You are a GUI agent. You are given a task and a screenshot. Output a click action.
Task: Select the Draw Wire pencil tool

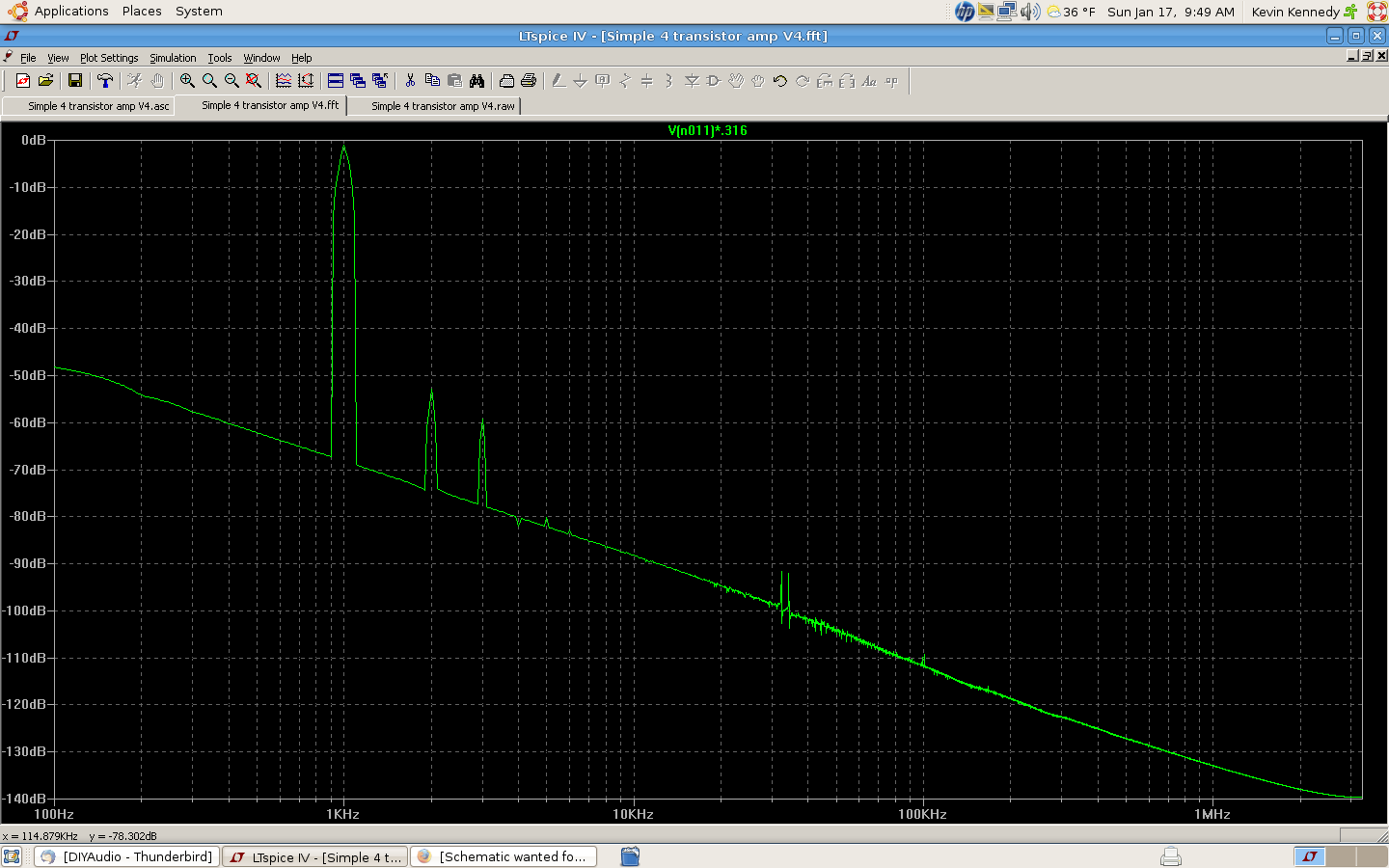(x=558, y=81)
